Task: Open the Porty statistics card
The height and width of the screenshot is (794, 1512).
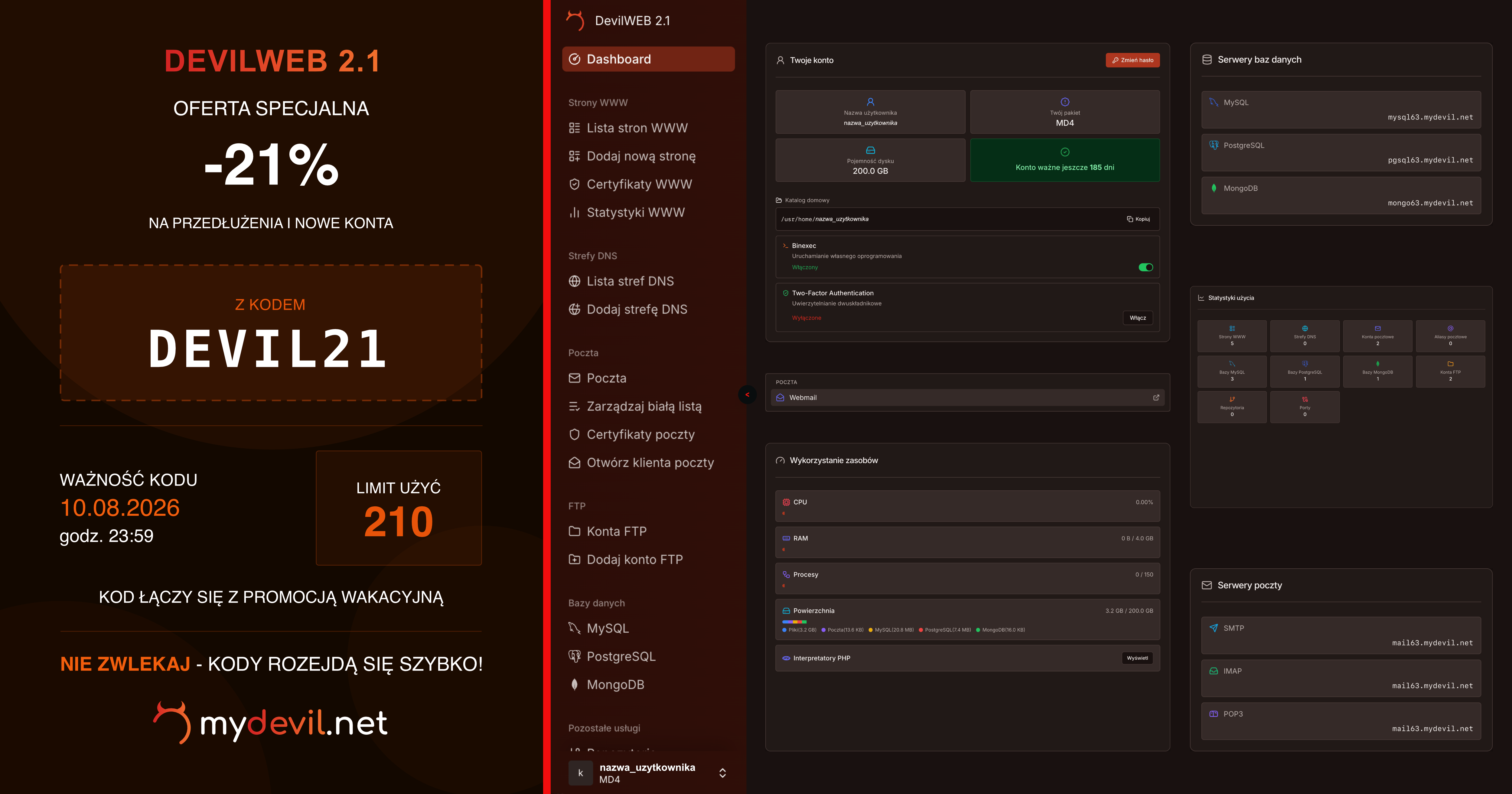Action: click(x=1304, y=407)
